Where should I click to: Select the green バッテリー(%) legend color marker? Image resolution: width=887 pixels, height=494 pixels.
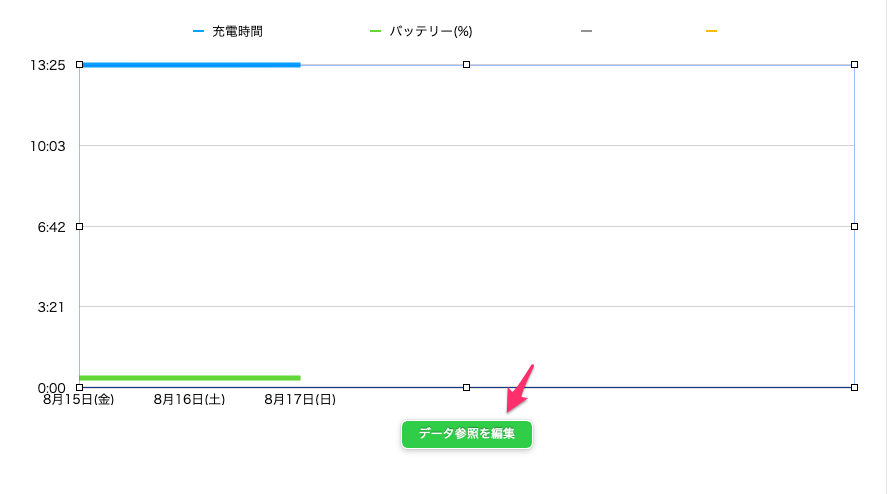[x=375, y=31]
